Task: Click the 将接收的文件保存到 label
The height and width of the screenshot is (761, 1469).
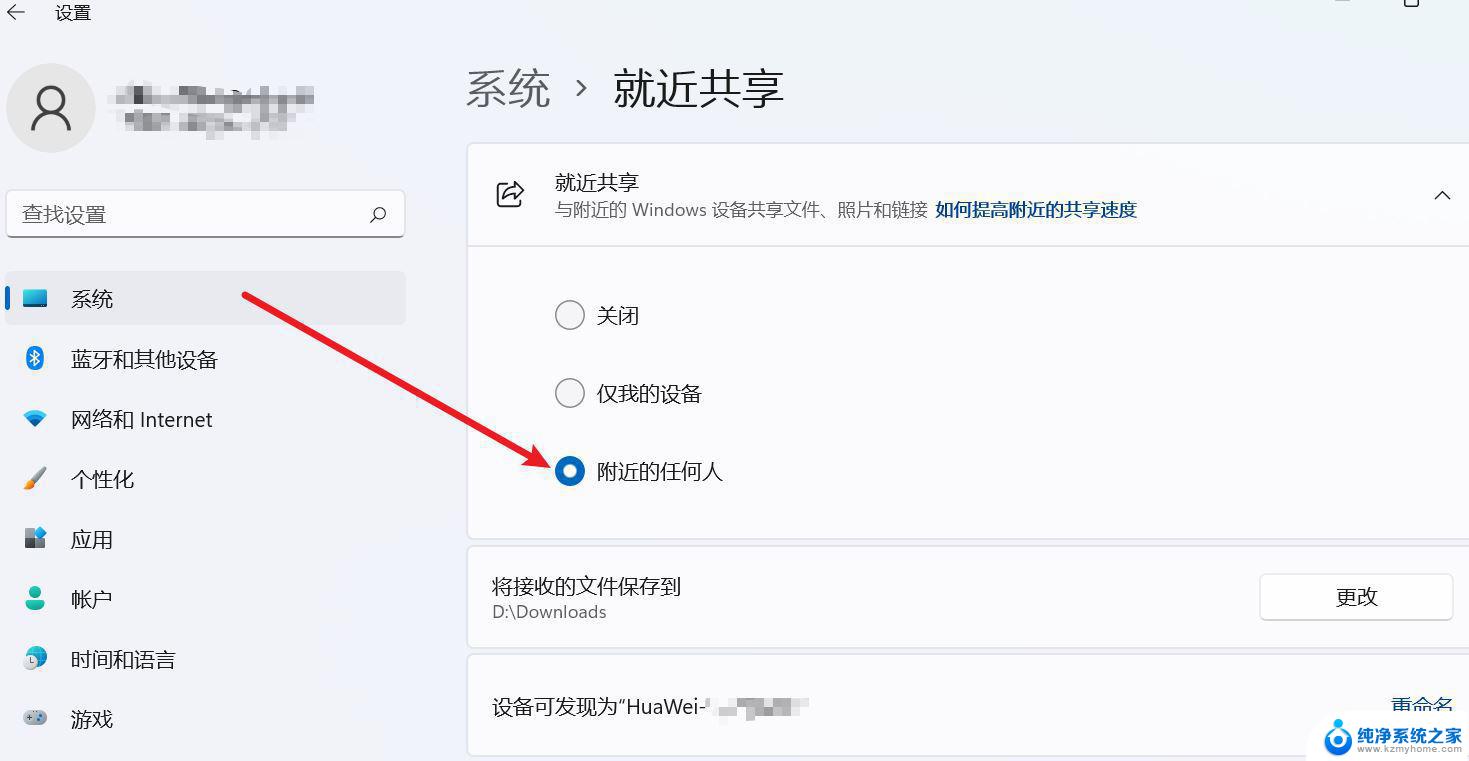Action: 586,586
